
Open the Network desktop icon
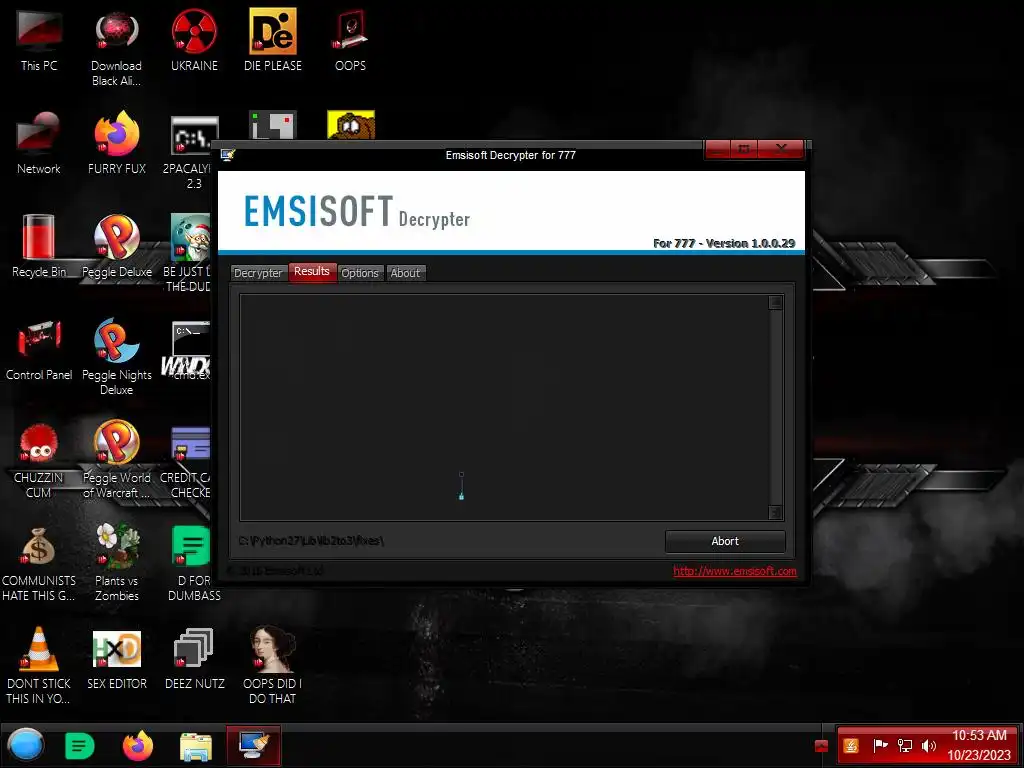(x=39, y=144)
